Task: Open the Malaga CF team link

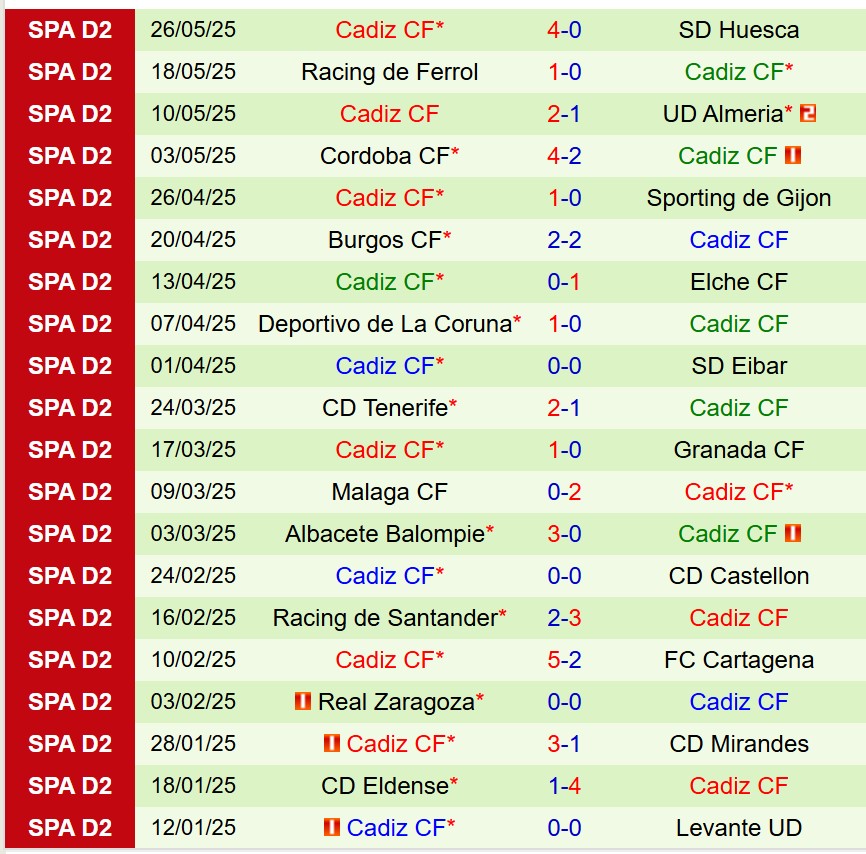Action: tap(389, 492)
